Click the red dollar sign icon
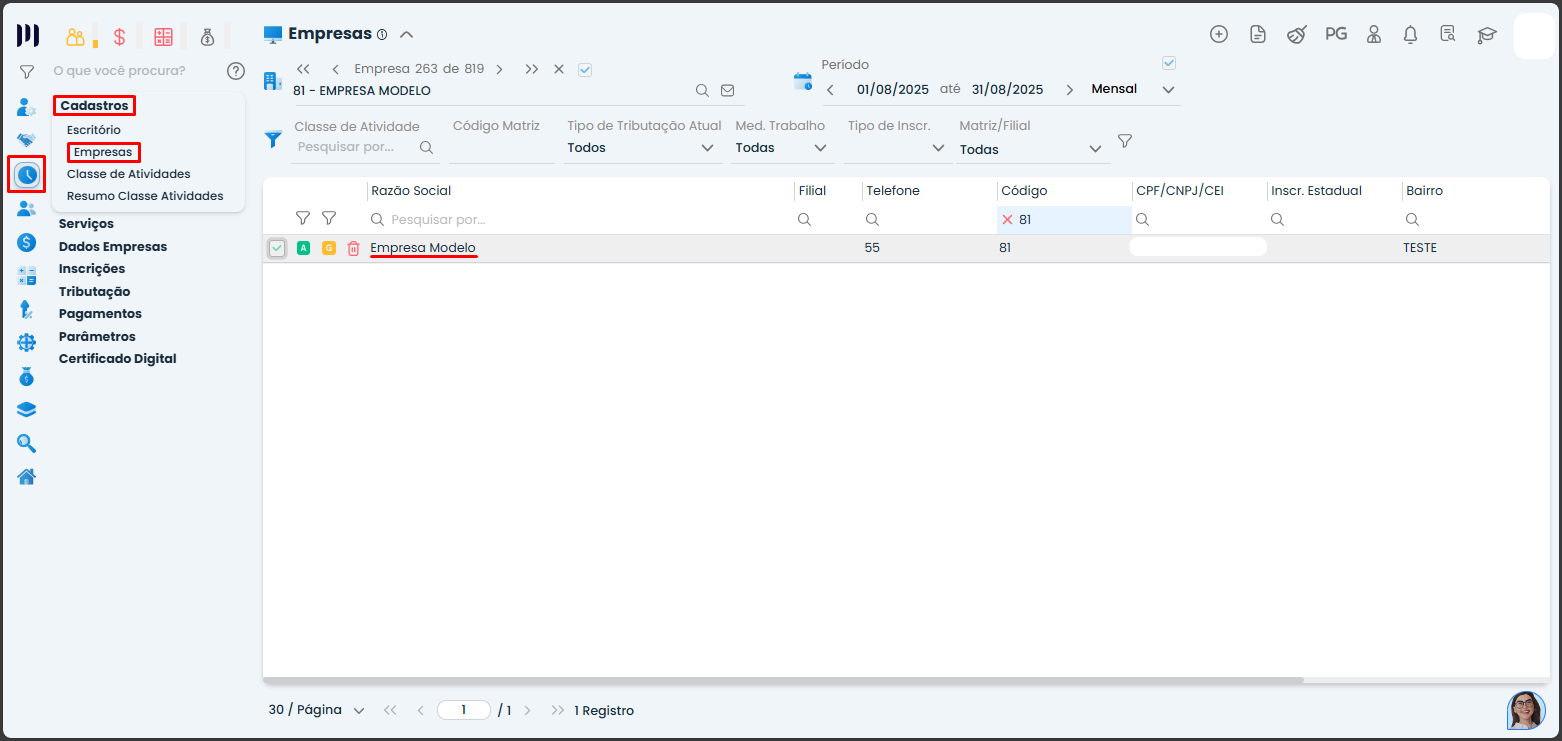 tap(119, 37)
